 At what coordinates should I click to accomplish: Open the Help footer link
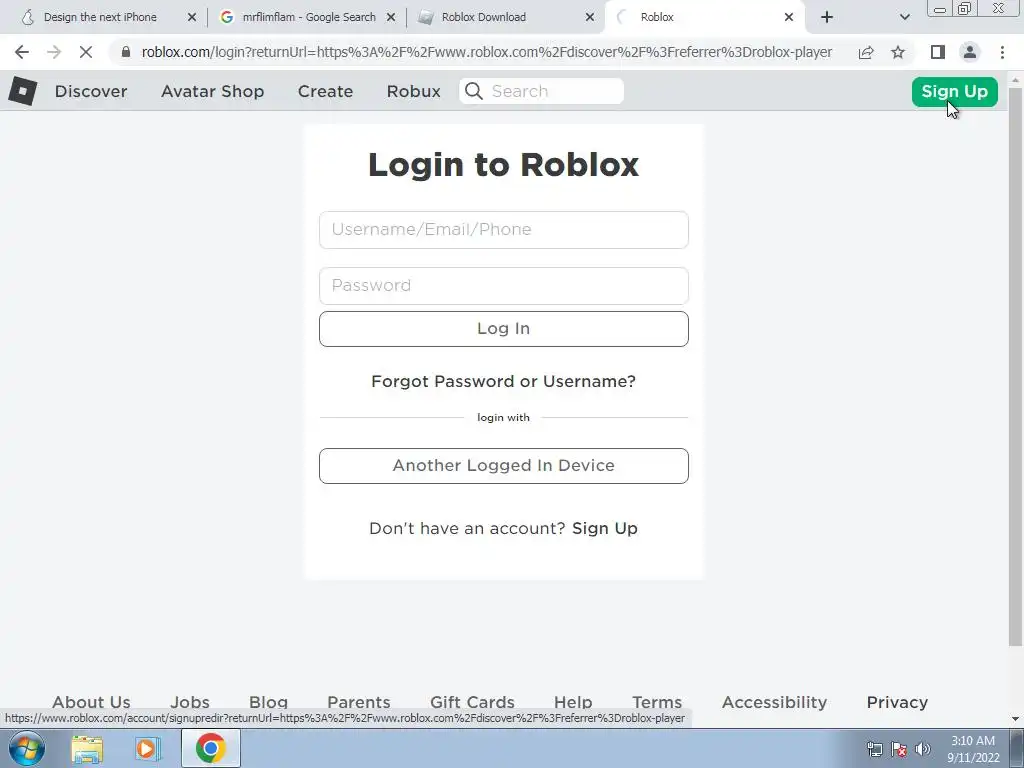[x=573, y=702]
